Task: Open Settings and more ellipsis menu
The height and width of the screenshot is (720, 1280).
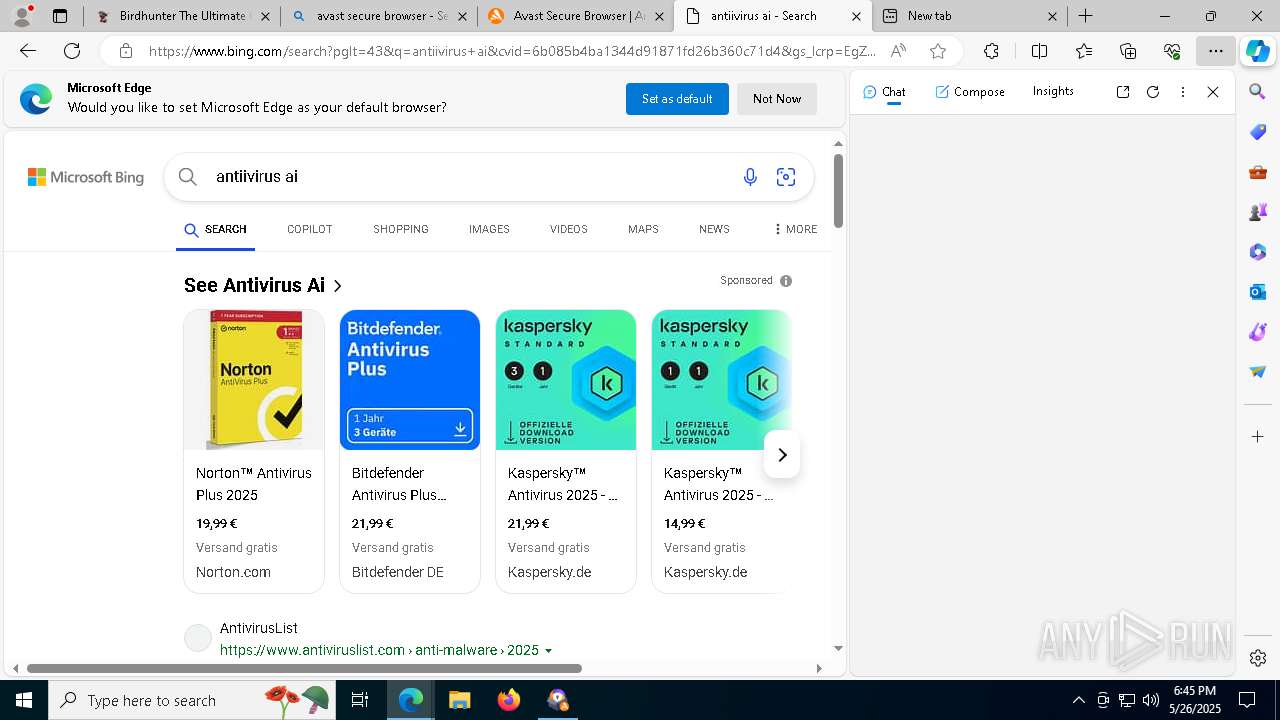Action: tap(1215, 51)
